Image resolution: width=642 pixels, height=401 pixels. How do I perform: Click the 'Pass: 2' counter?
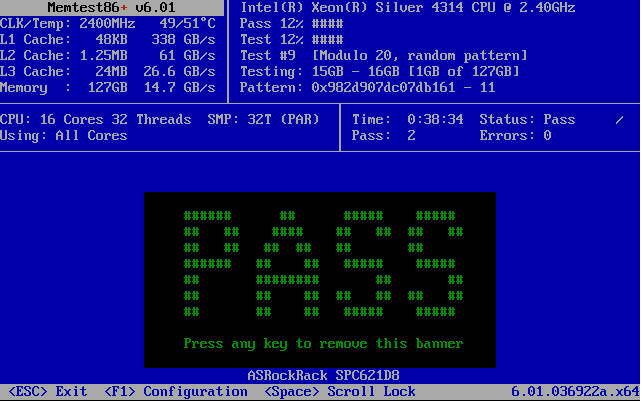coord(384,136)
